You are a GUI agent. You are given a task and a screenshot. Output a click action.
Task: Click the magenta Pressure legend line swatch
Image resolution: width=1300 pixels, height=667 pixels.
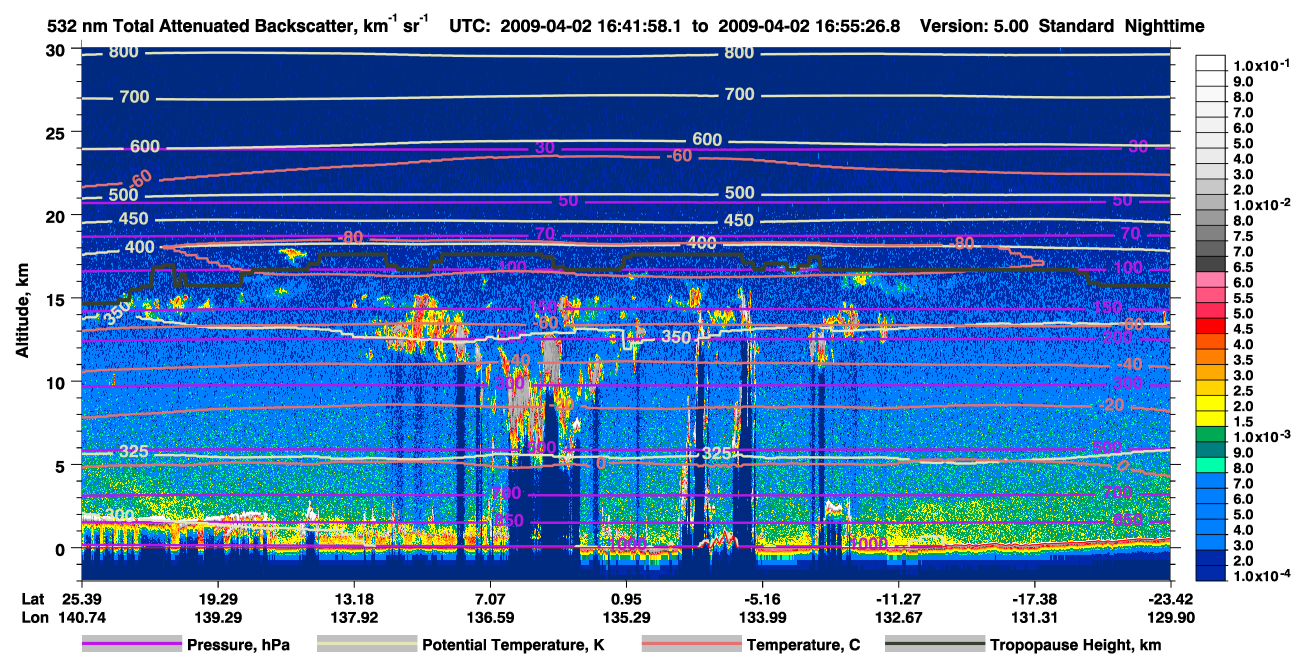[130, 645]
